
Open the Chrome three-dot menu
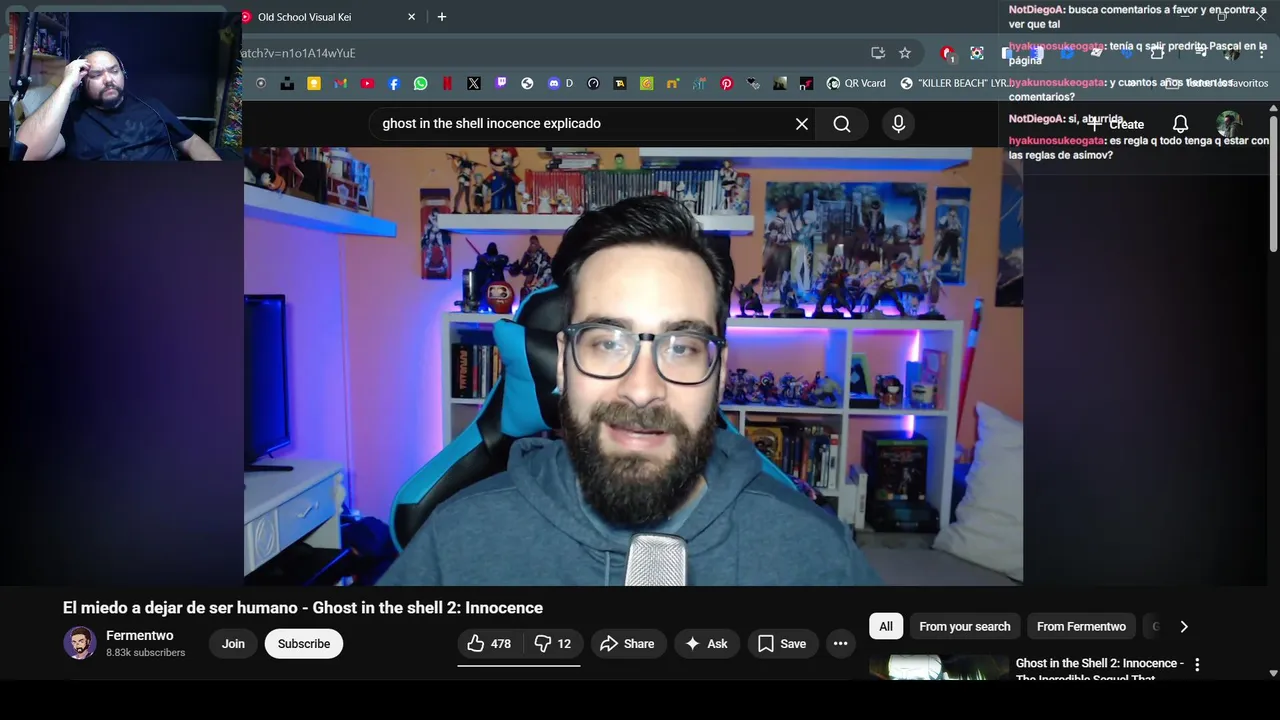(1262, 53)
